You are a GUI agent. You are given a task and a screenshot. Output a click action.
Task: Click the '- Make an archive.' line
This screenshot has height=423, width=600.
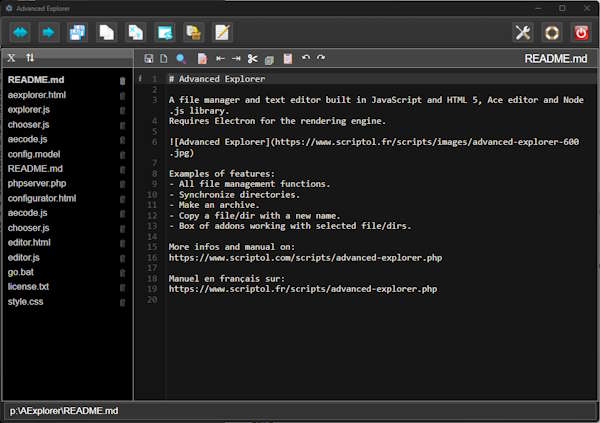coord(214,205)
